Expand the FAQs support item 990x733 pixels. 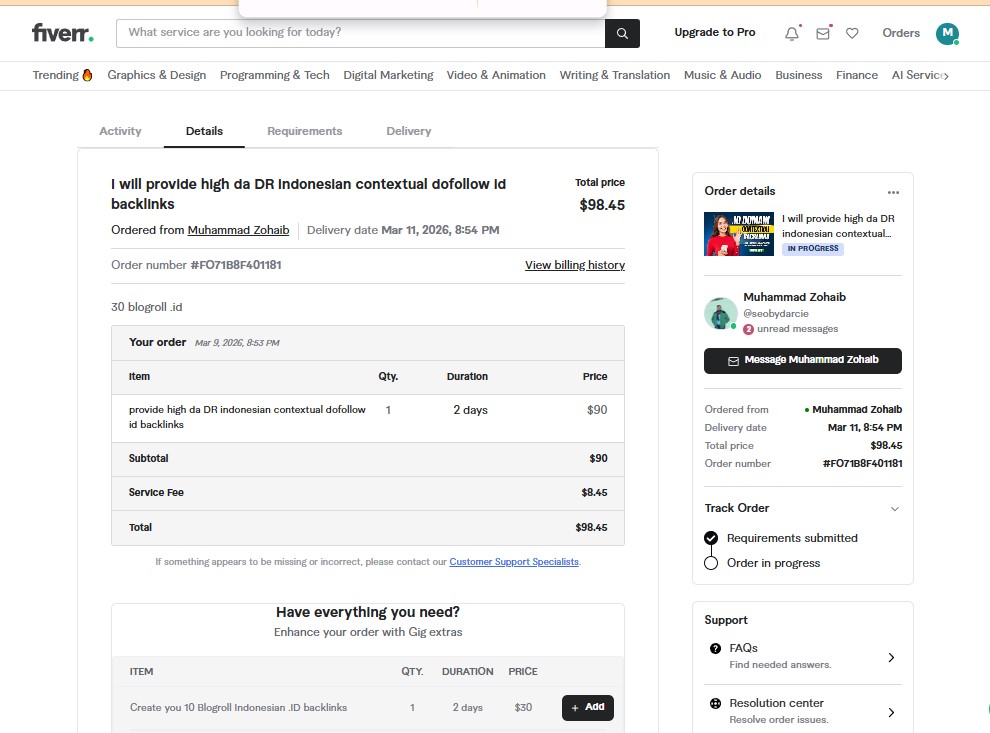891,657
